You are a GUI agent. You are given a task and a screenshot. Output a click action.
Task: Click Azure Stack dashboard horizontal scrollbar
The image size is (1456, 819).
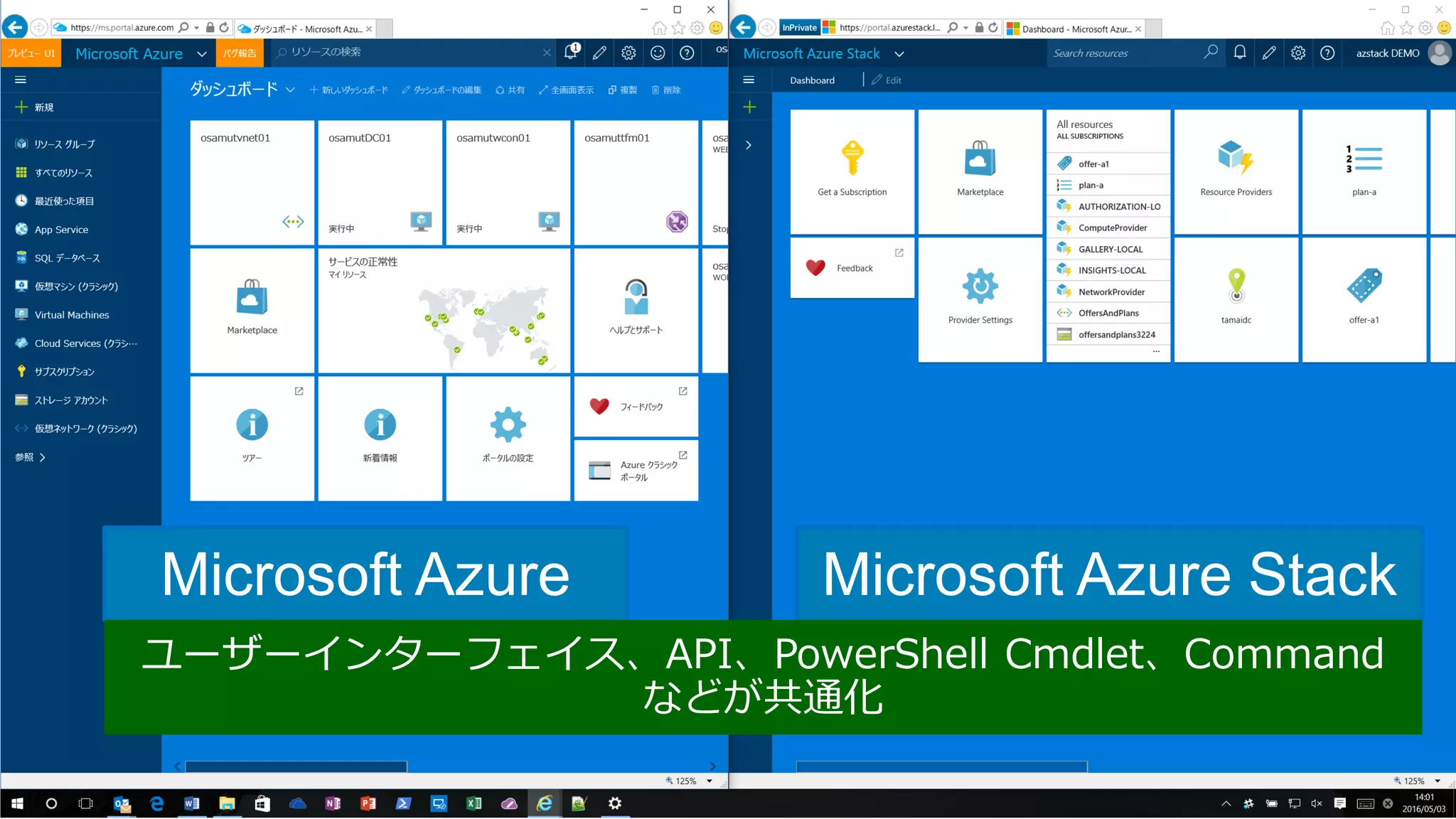click(942, 766)
